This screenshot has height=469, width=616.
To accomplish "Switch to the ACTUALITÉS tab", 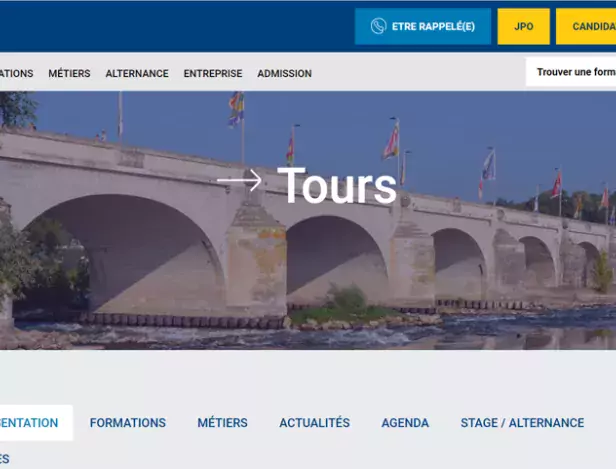I will [x=314, y=423].
